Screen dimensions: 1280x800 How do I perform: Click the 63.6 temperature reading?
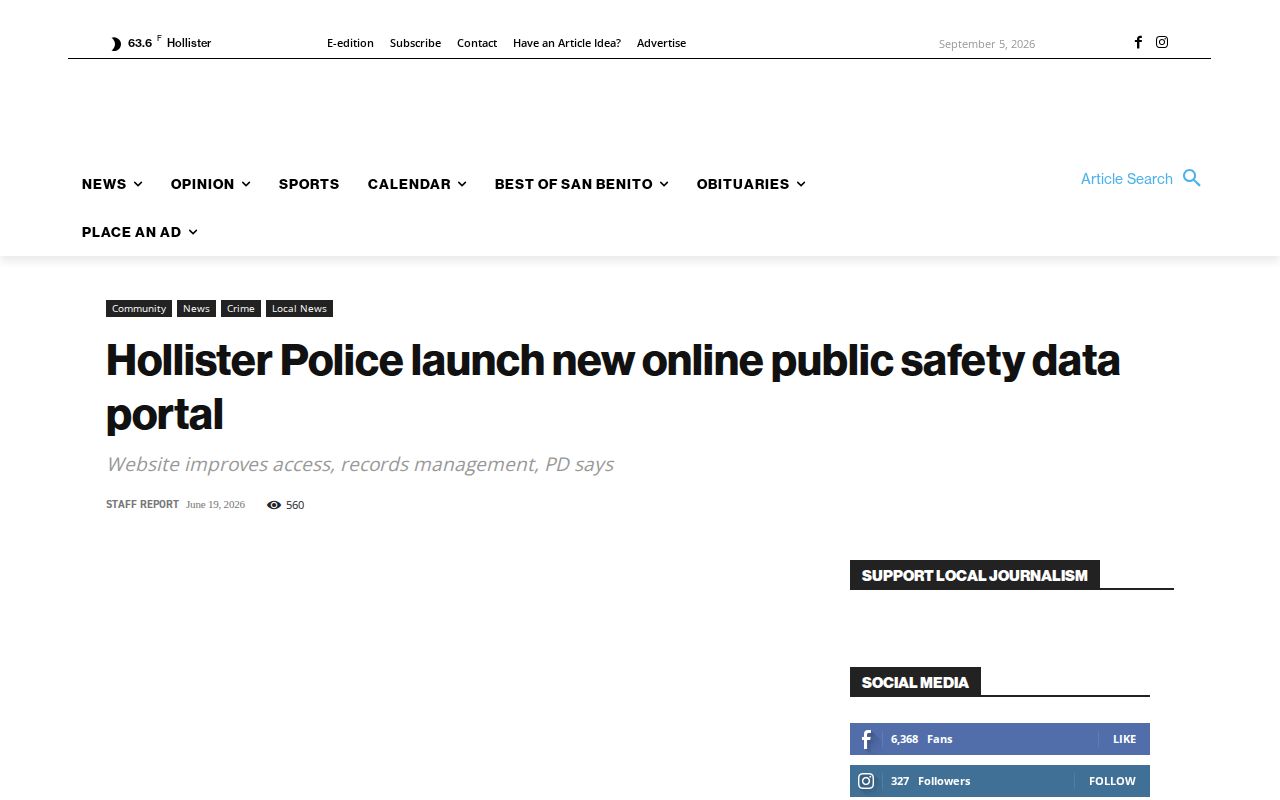coord(140,43)
